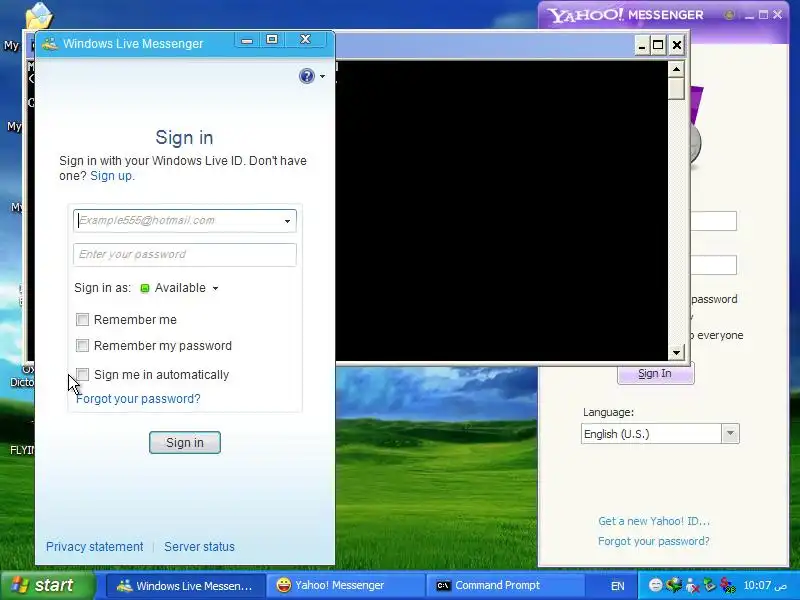Click Live Messenger offline tray icon
Image resolution: width=800 pixels, height=600 pixels.
point(692,585)
